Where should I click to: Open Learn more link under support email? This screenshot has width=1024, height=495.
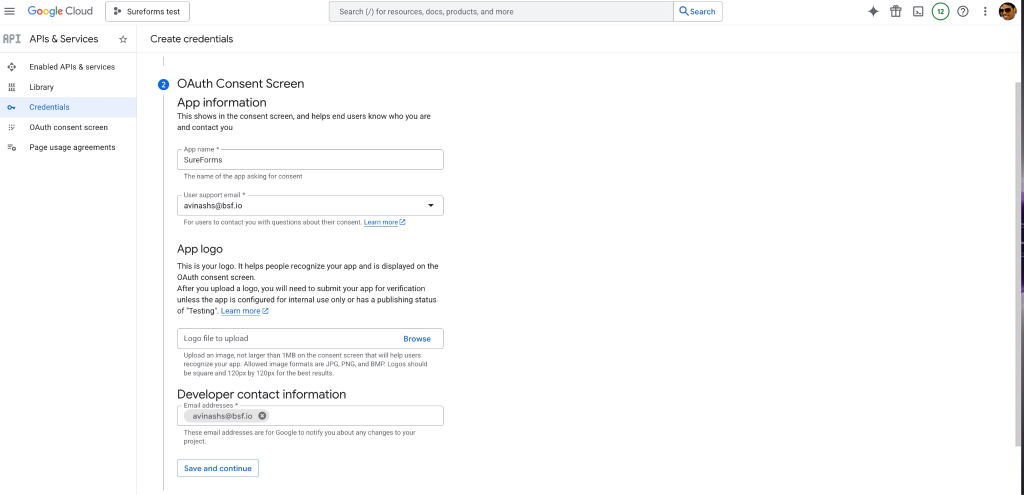point(385,223)
